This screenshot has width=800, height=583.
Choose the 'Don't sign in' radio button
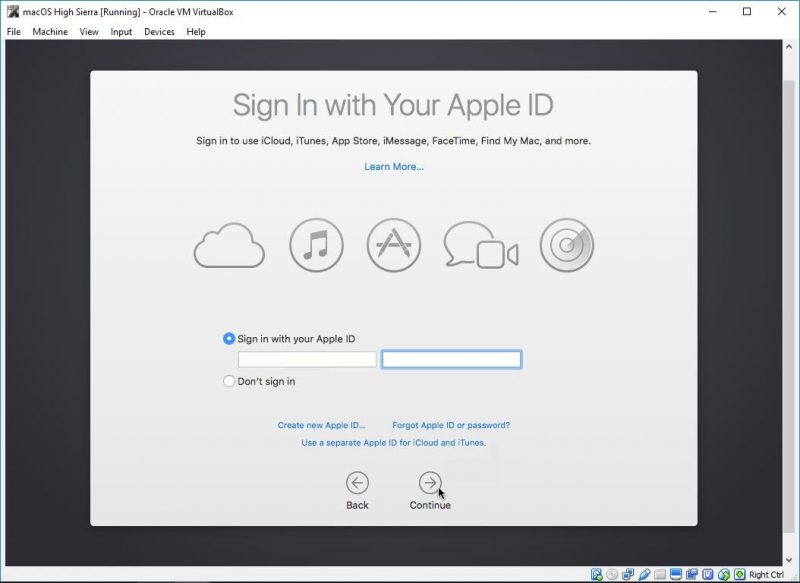point(229,381)
